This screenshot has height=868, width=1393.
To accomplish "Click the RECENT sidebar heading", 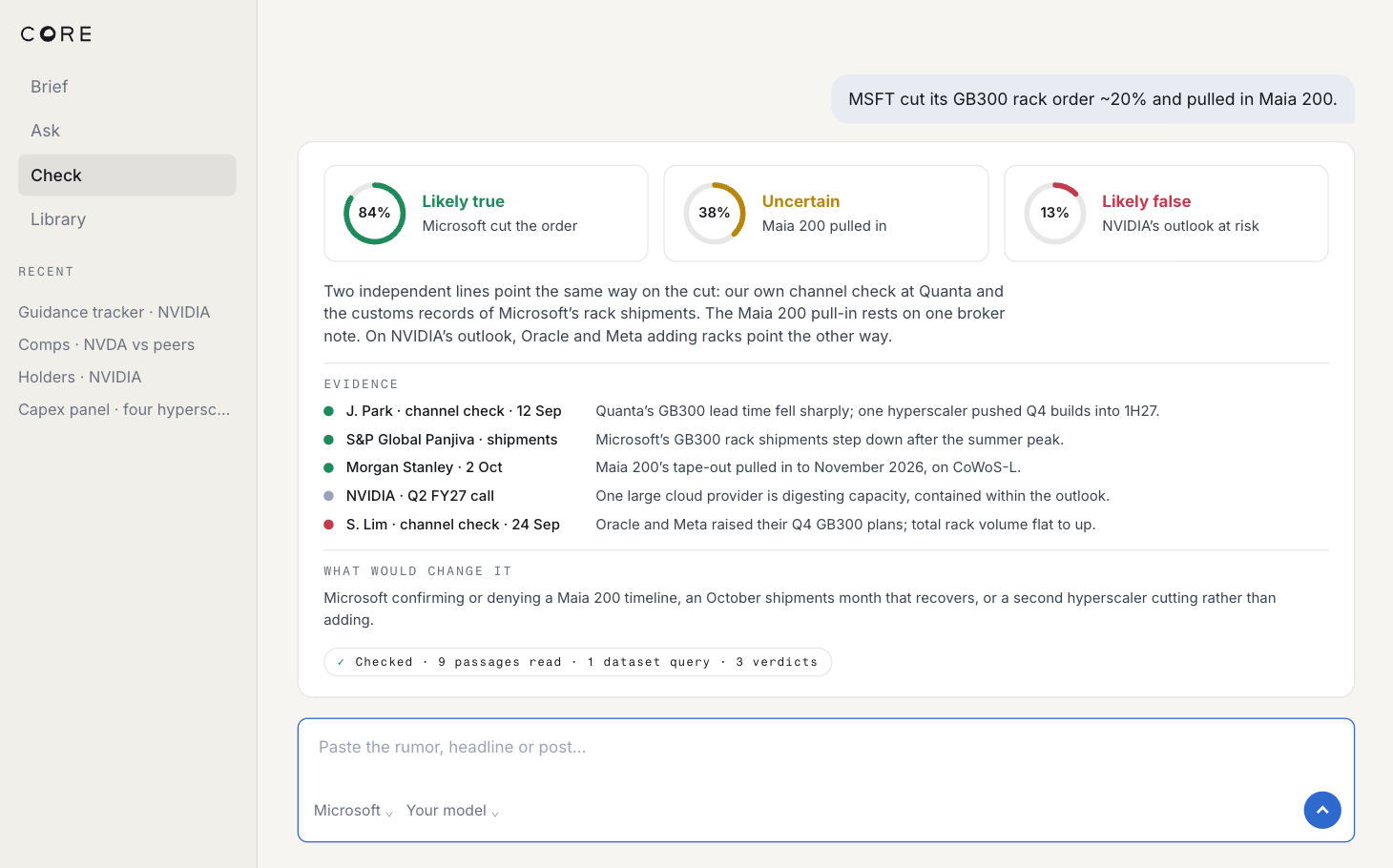I will click(46, 272).
